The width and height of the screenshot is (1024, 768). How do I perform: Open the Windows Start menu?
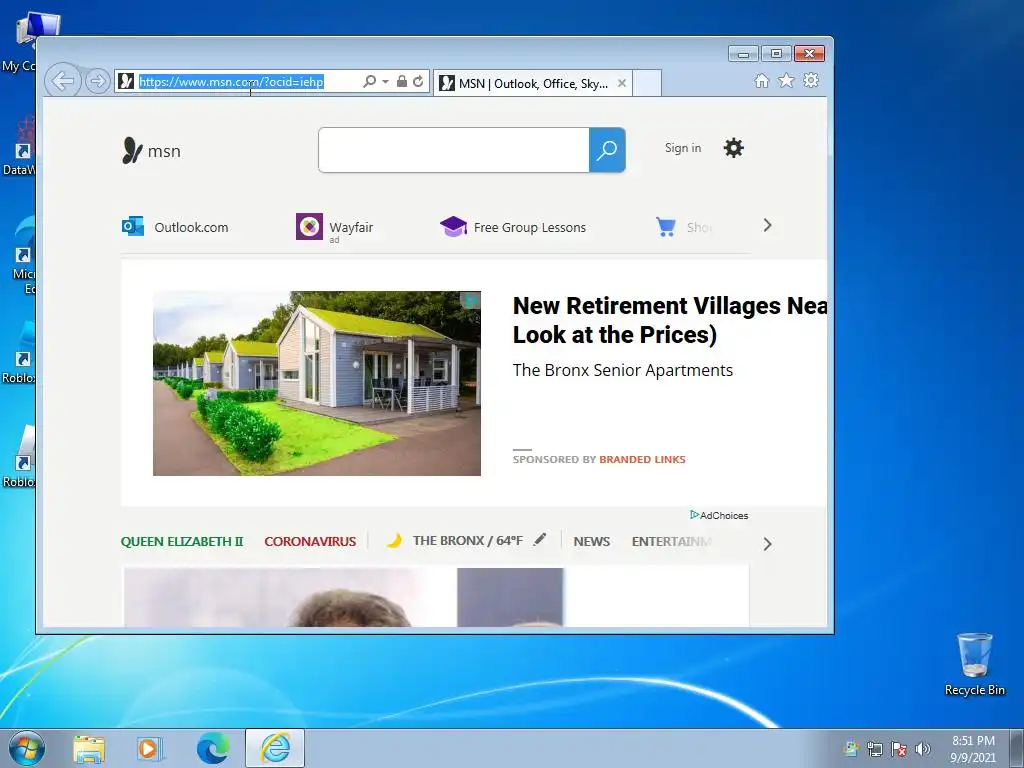point(27,748)
